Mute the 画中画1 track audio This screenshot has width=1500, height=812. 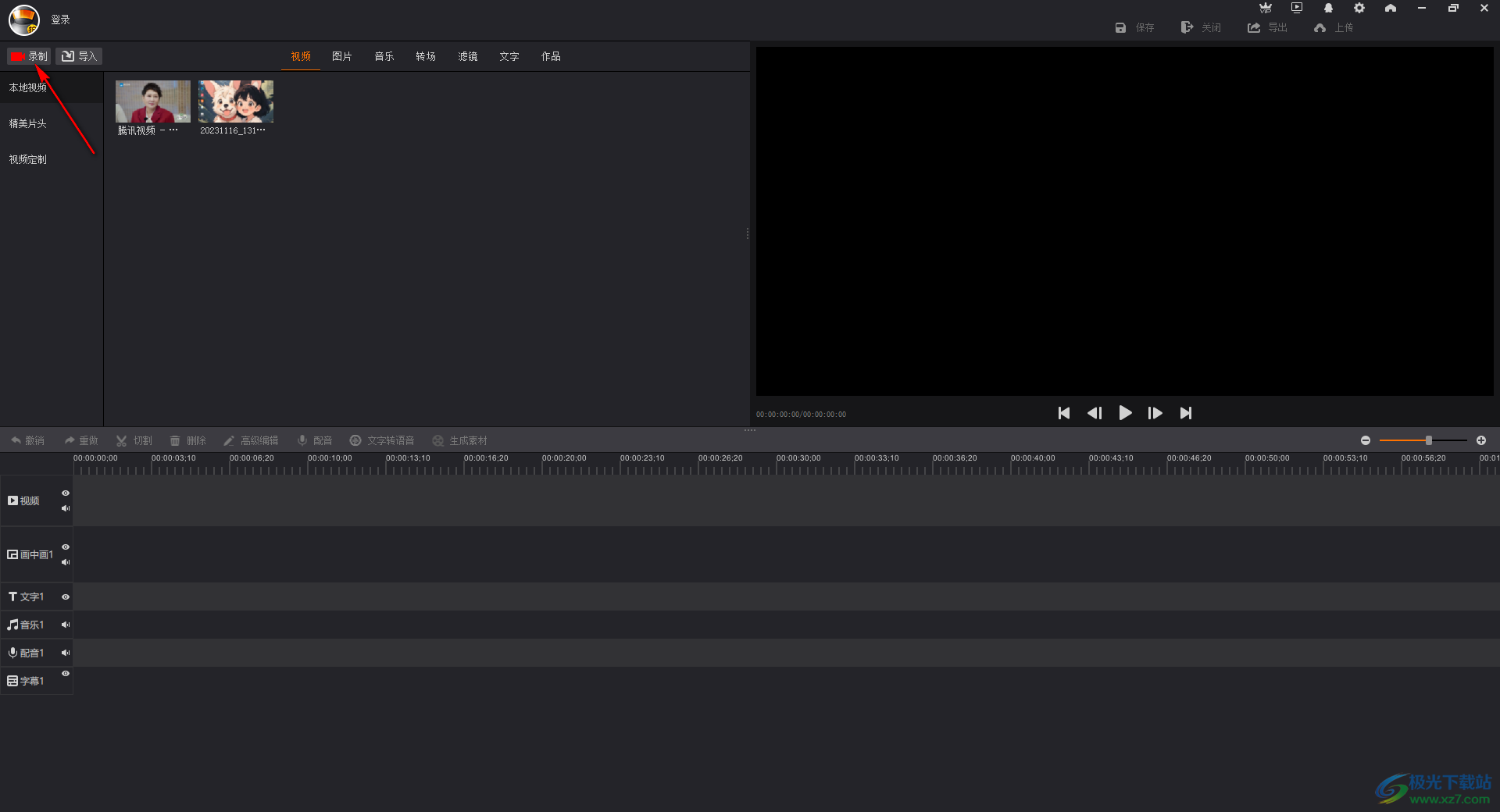[66, 562]
